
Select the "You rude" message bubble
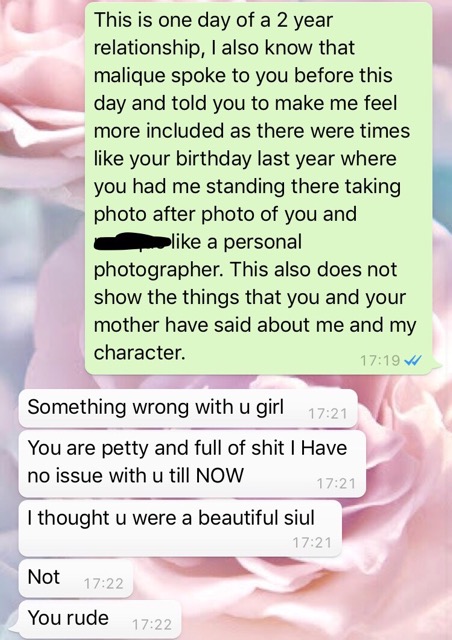point(100,620)
